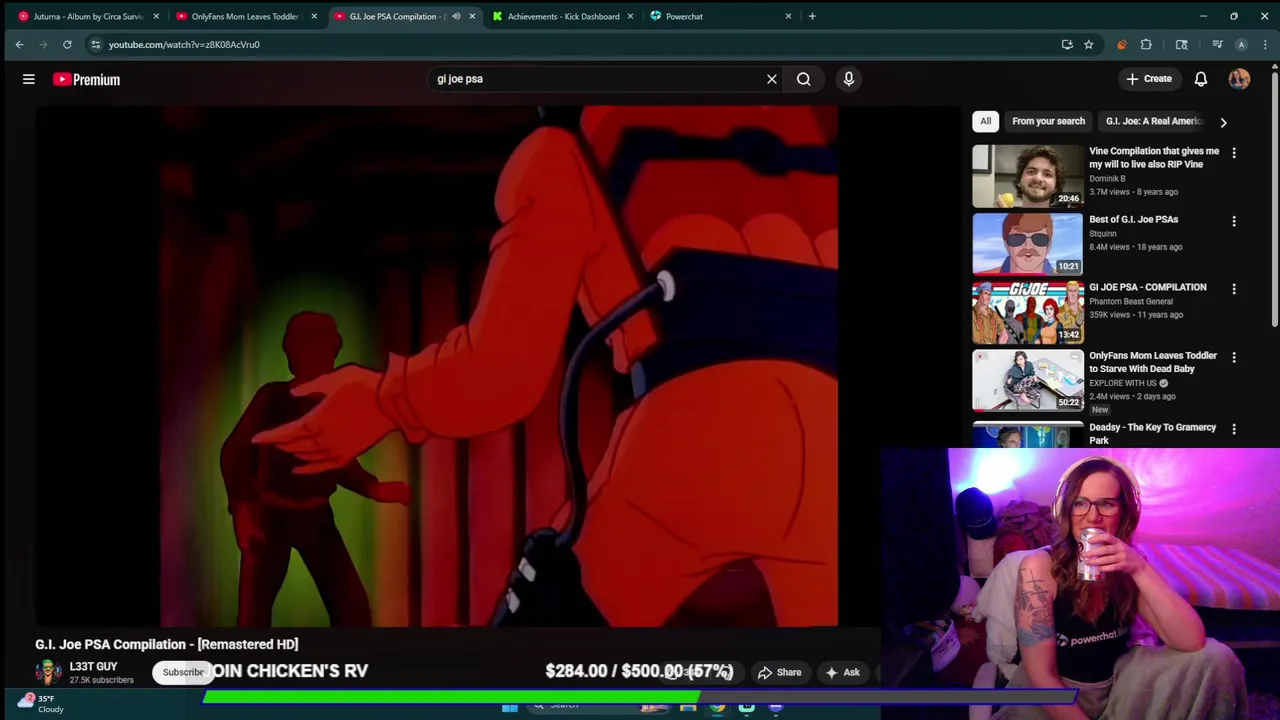The width and height of the screenshot is (1280, 720).
Task: Open Deadsy - The Key To Gramercy Park
Action: 1152,433
